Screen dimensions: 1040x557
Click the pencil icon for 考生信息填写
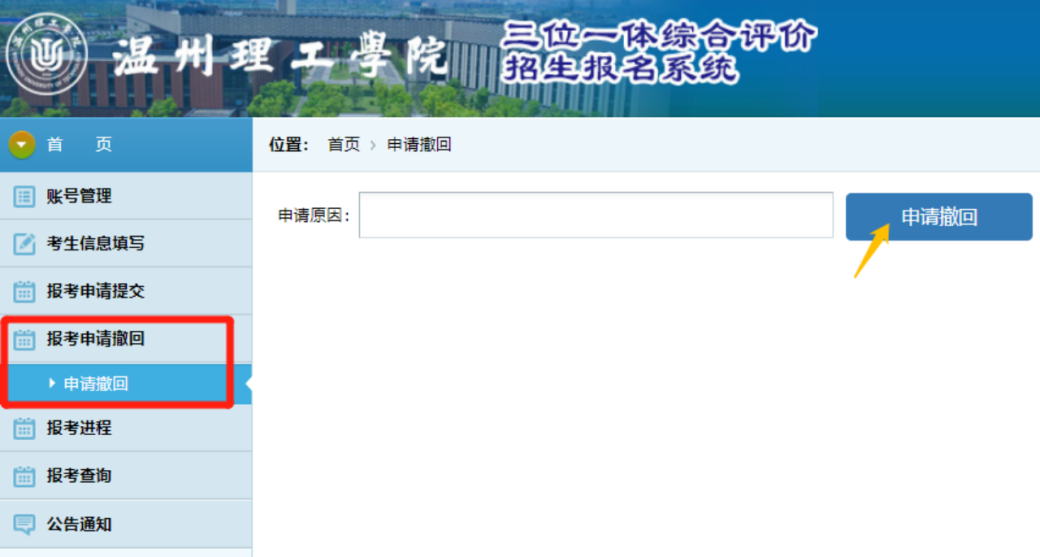[x=24, y=244]
